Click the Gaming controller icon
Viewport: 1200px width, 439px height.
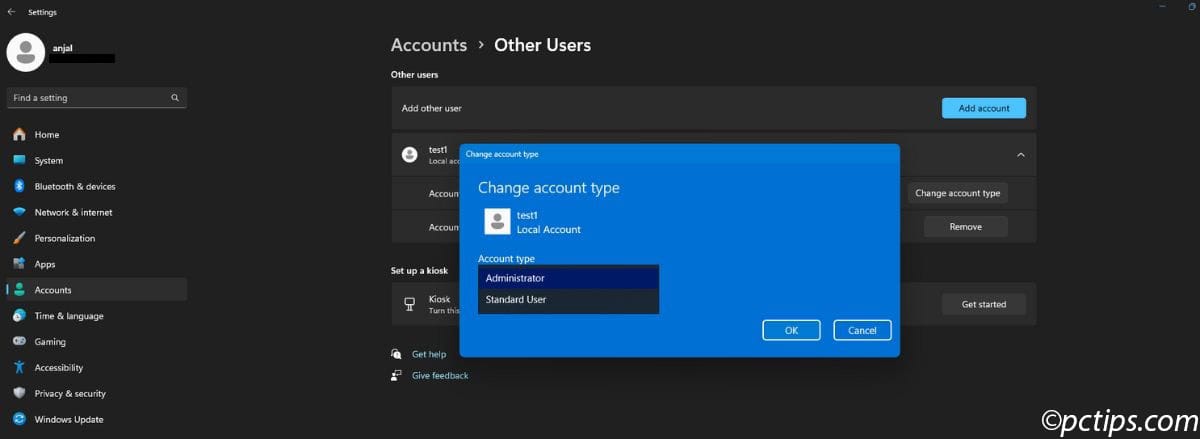[19, 342]
